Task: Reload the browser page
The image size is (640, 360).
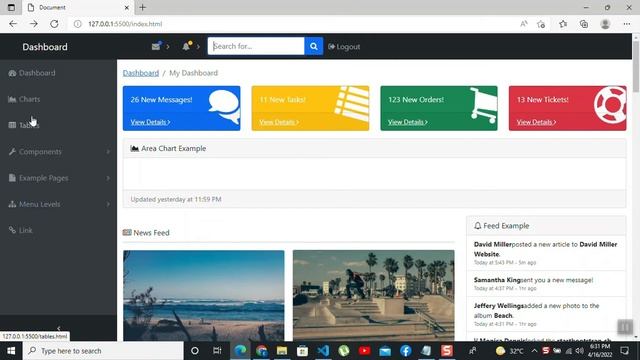Action: [54, 24]
